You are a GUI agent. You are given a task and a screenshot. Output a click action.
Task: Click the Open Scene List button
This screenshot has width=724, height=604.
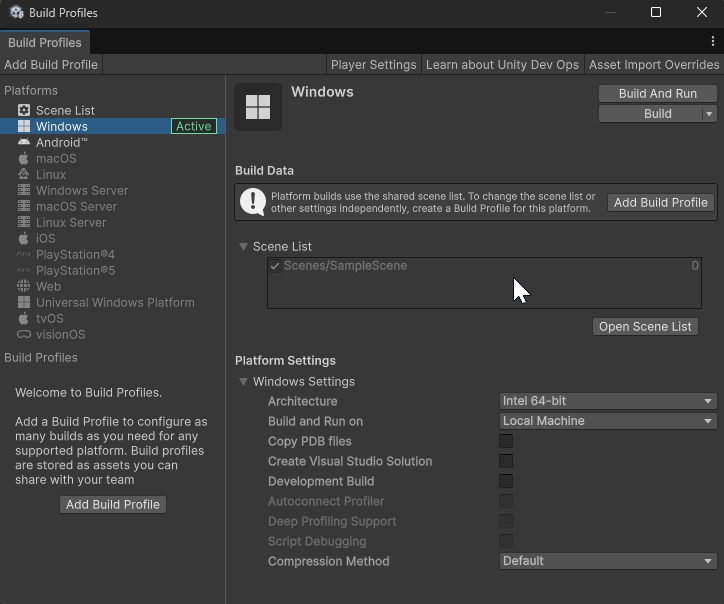645,326
